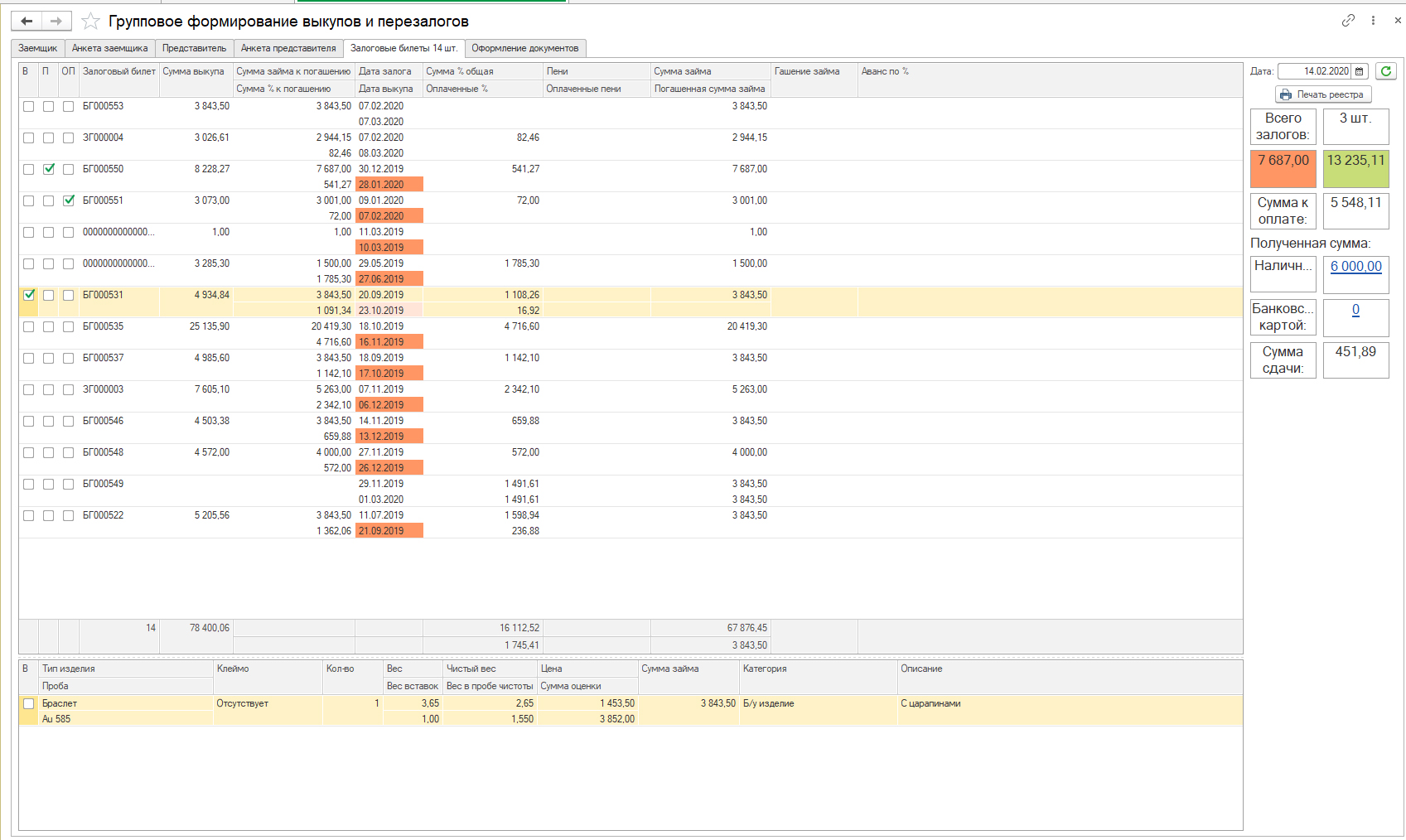Click the back navigation arrow

click(x=27, y=21)
